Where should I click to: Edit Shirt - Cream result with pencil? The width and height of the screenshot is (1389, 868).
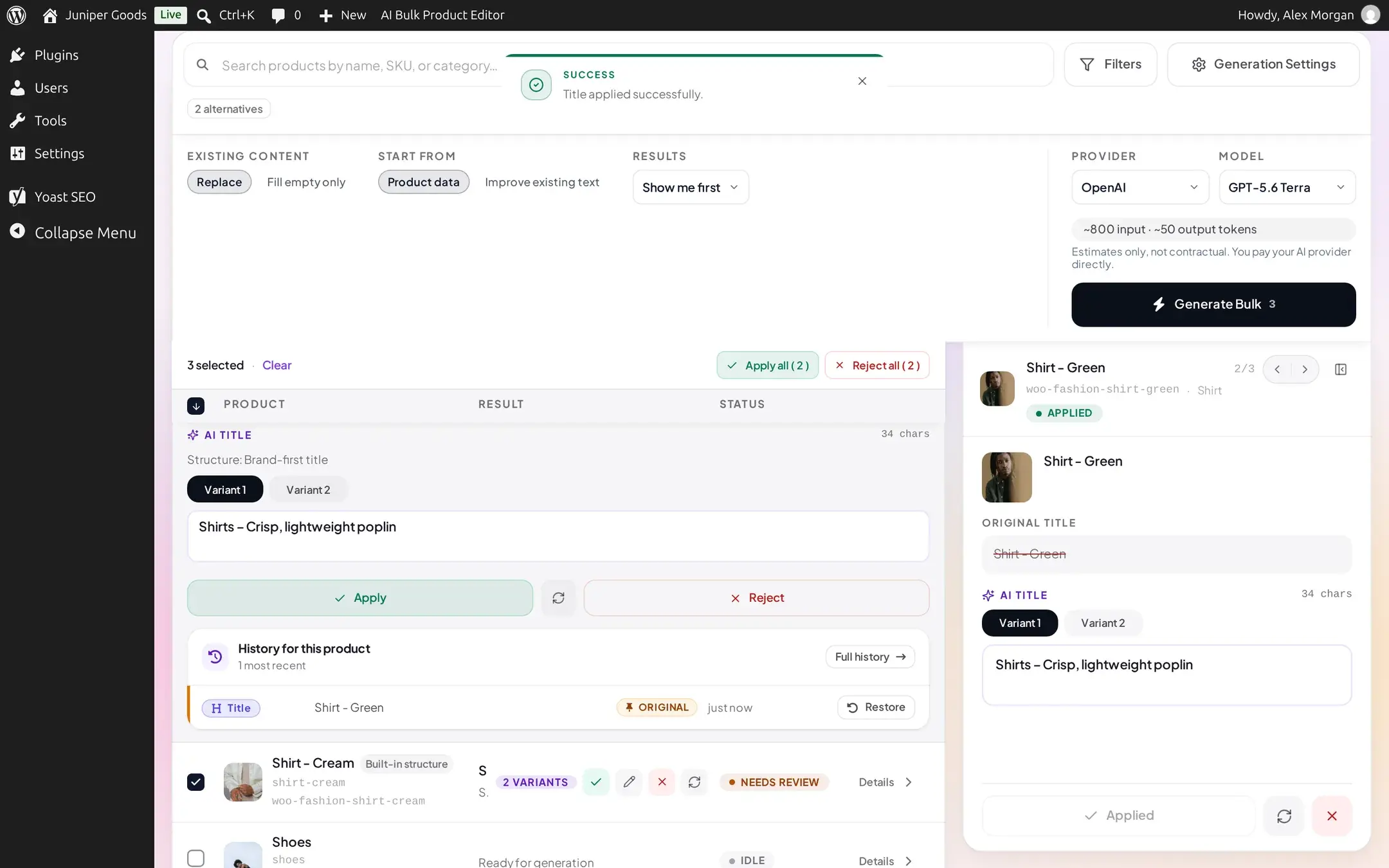629,782
